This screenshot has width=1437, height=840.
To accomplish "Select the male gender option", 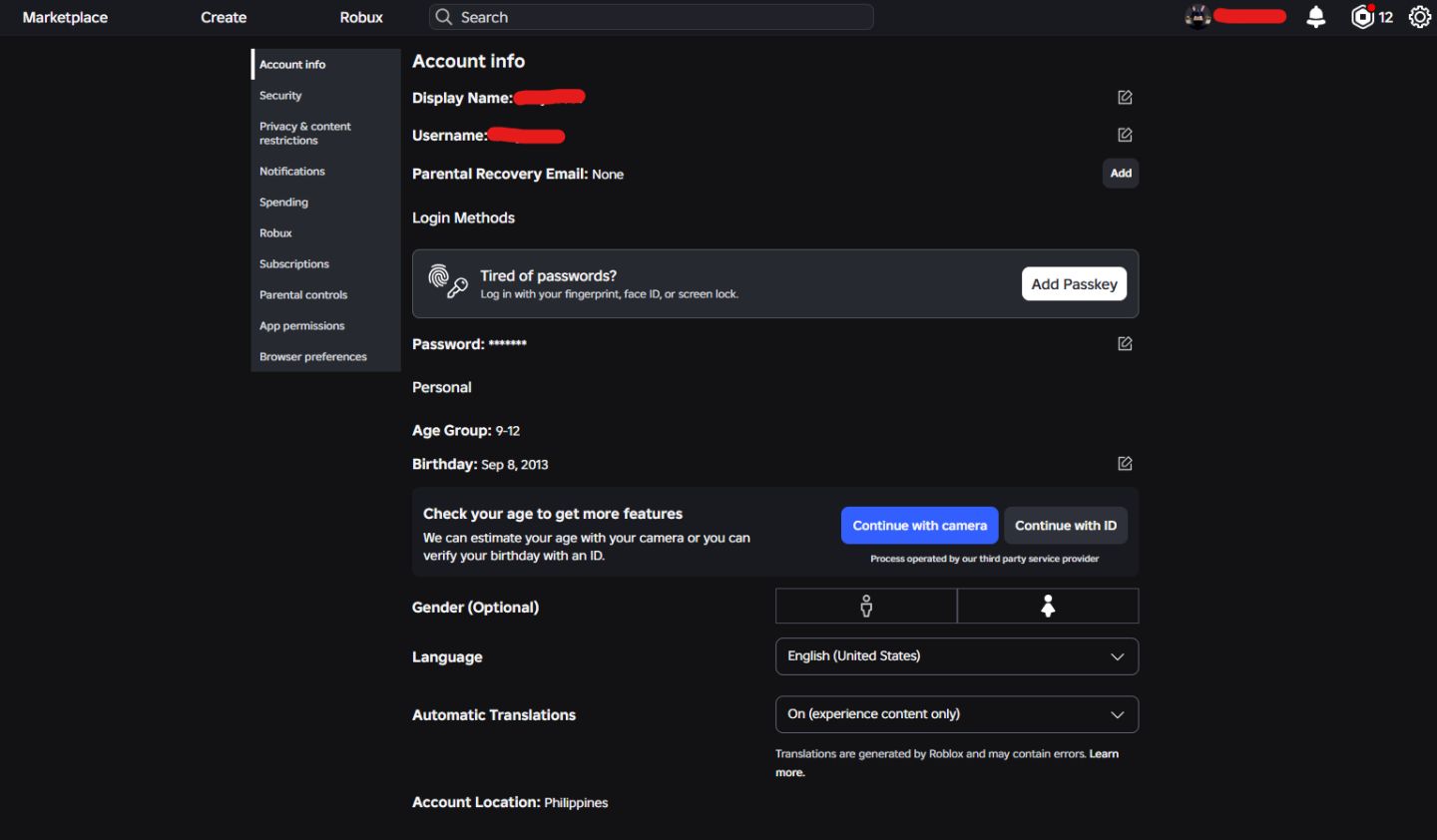I will click(866, 606).
